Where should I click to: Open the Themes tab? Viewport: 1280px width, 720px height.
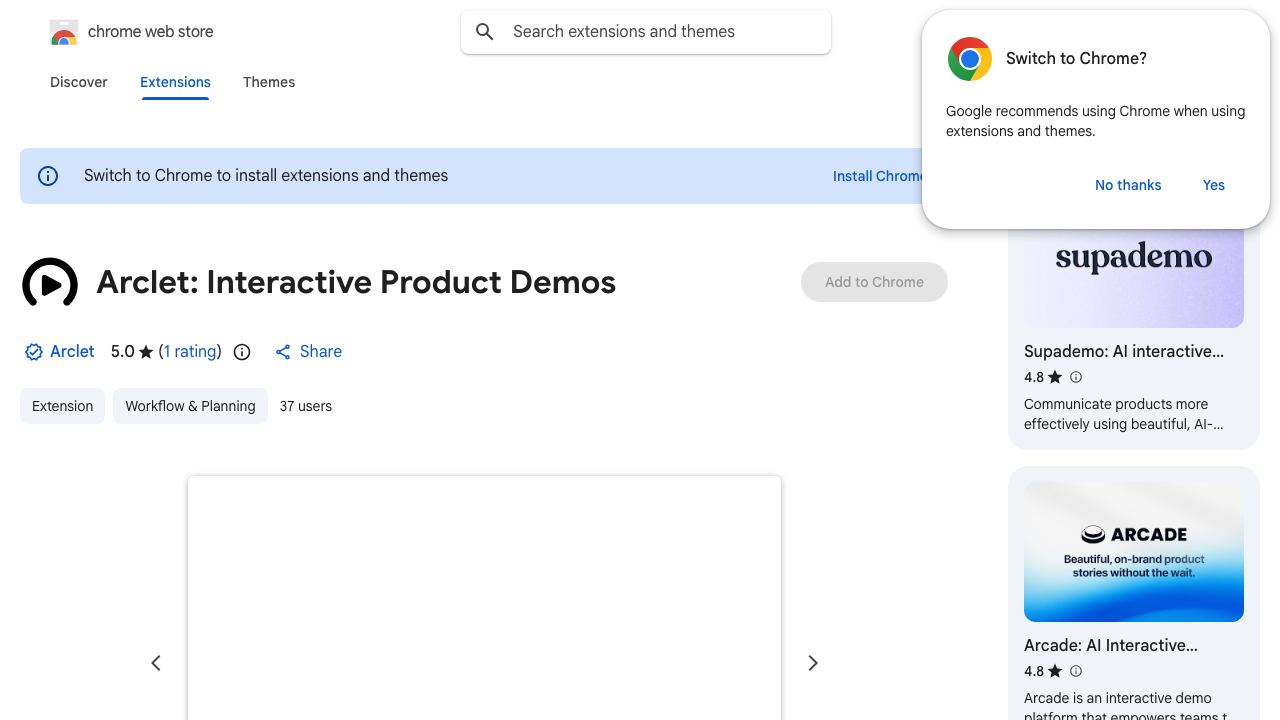pyautogui.click(x=269, y=82)
